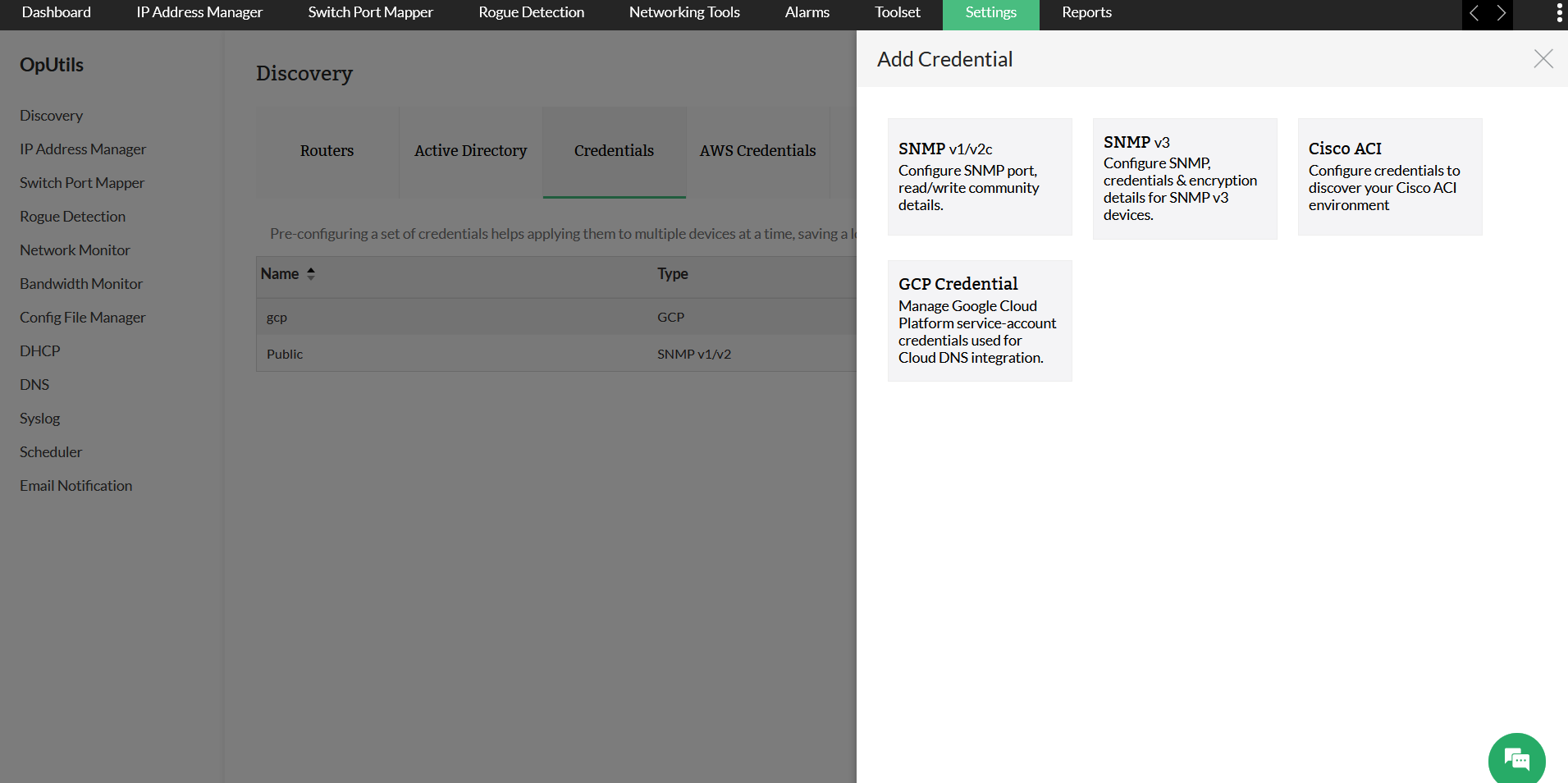Sort table by Name column arrows

311,274
